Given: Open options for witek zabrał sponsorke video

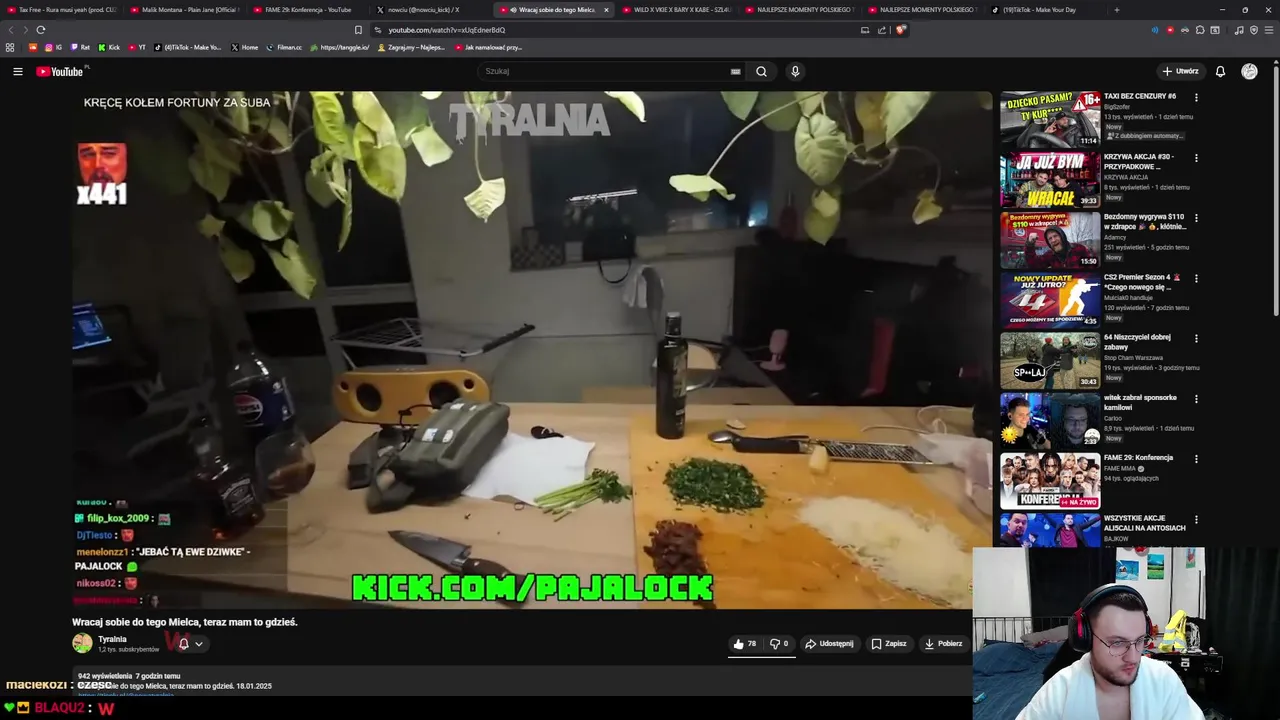Looking at the screenshot, I should [x=1196, y=398].
